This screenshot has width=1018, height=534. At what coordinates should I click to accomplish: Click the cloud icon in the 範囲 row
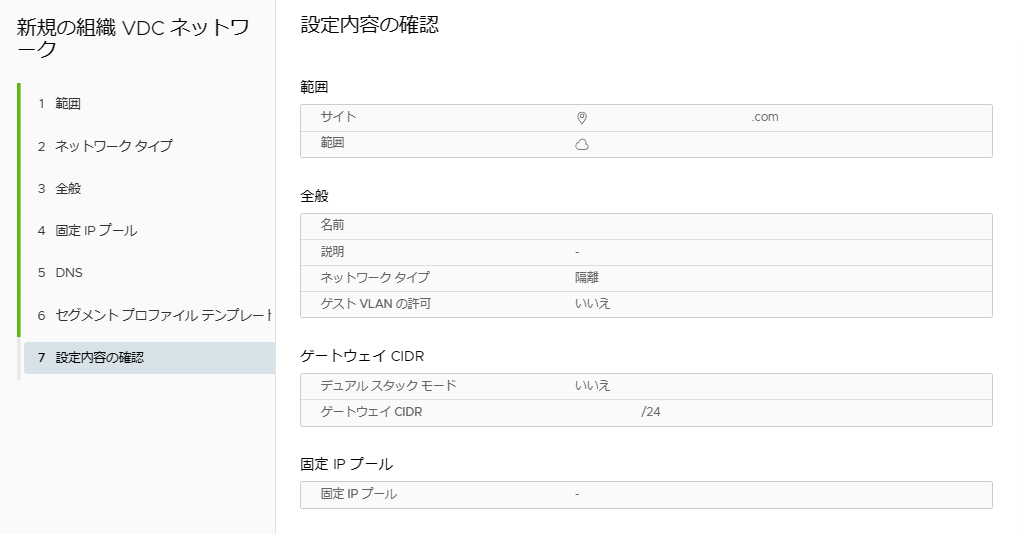pos(582,144)
